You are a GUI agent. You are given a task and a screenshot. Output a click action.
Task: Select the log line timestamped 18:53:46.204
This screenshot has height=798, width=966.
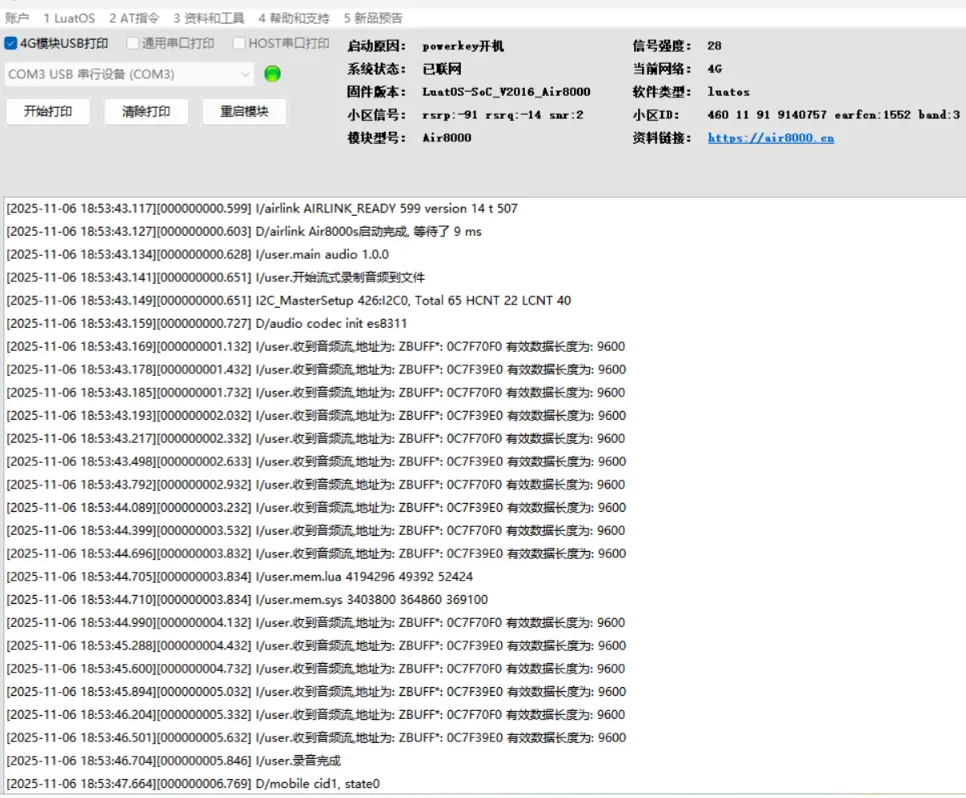click(316, 715)
